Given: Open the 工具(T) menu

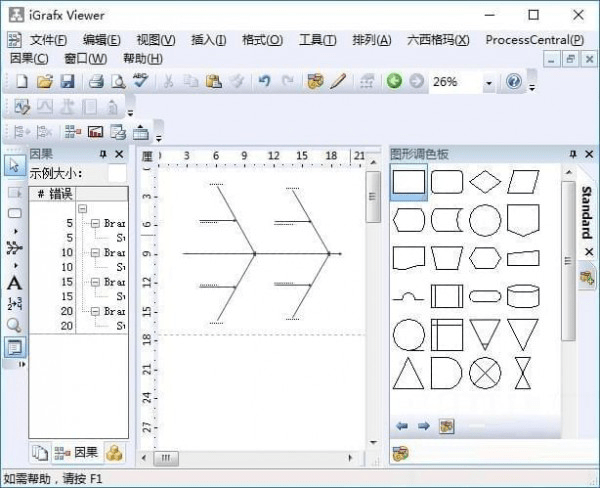Looking at the screenshot, I should 318,40.
